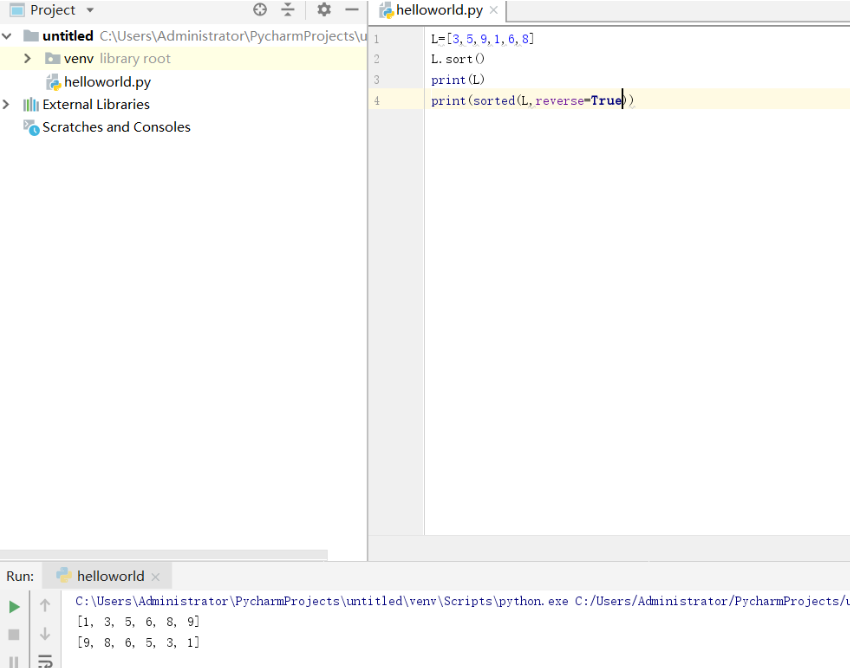Click the Project panel title label
The height and width of the screenshot is (668, 850).
[x=53, y=10]
